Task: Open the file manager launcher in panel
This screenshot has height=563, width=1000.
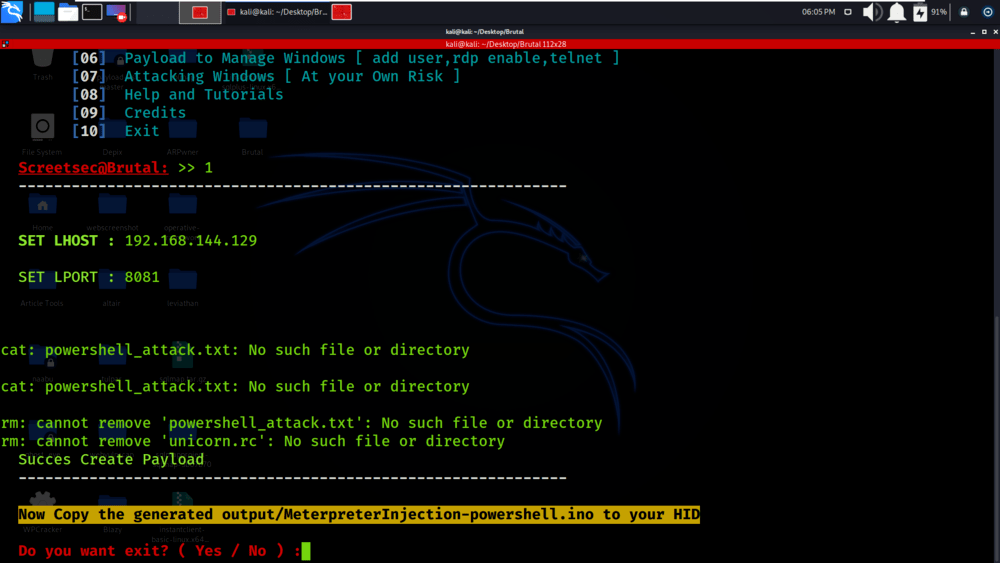Action: tap(68, 11)
